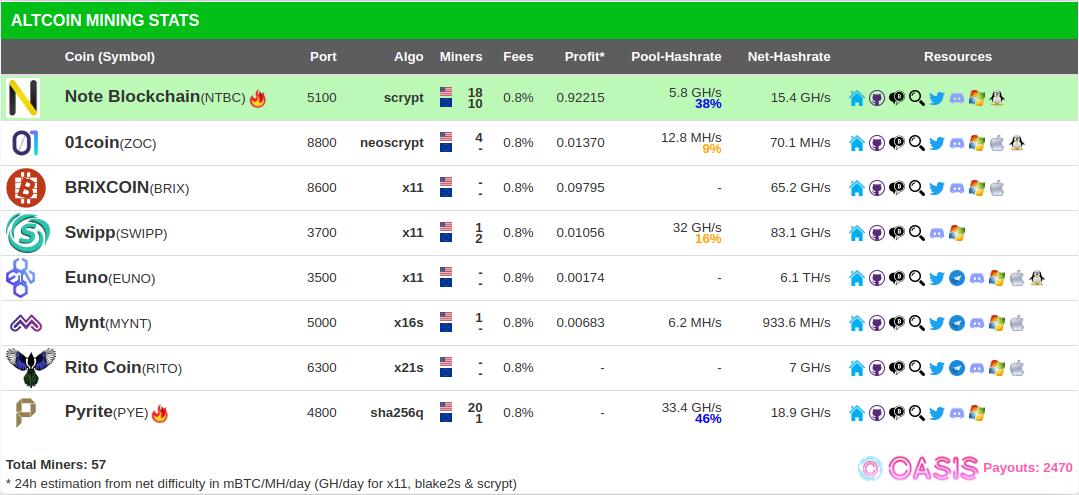Image resolution: width=1079 pixels, height=495 pixels.
Task: Open the Twitter icon in the Euno row
Action: pos(937,278)
